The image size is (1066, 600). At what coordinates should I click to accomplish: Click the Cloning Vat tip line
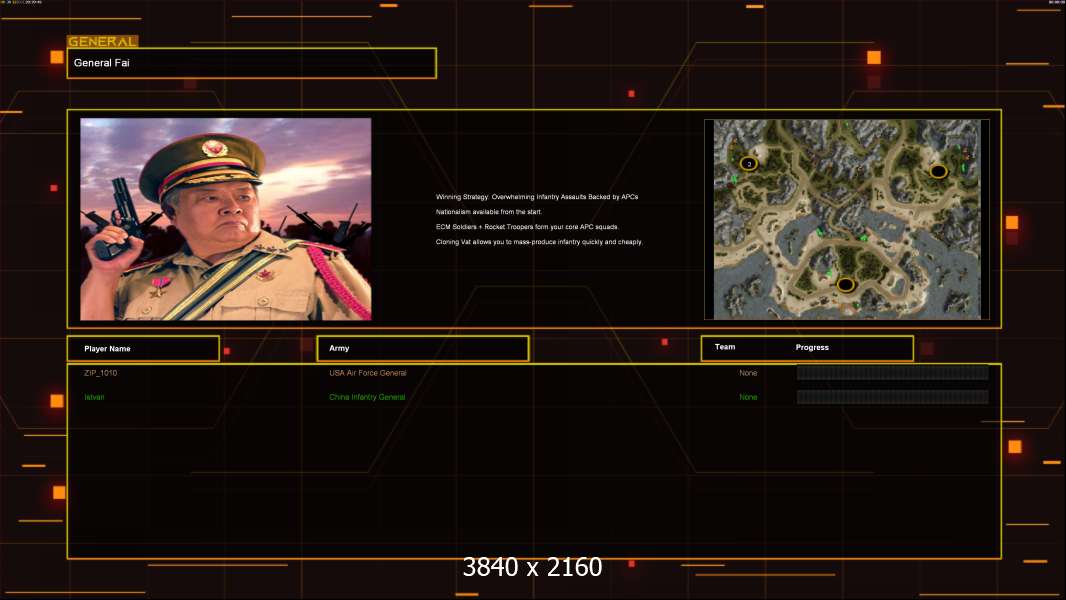[x=539, y=242]
